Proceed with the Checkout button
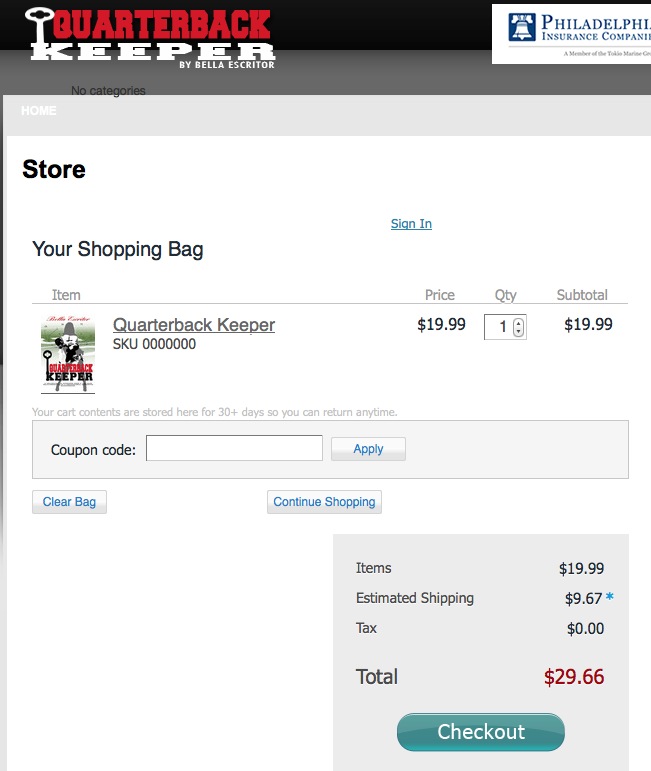Screen dimensions: 651x771 pyautogui.click(x=481, y=732)
